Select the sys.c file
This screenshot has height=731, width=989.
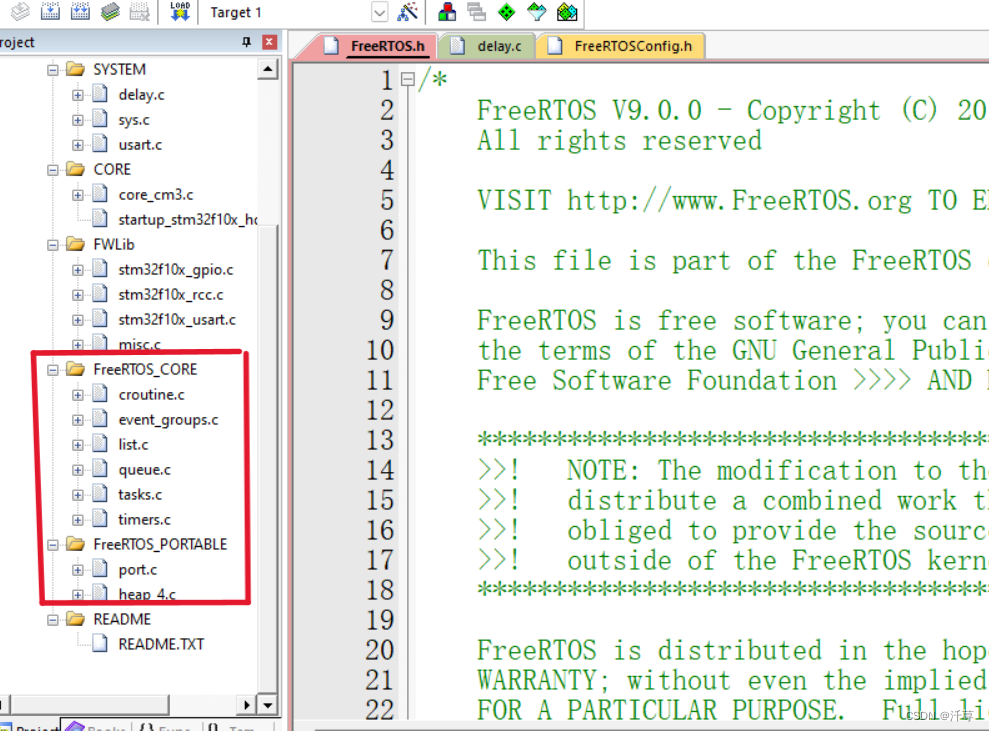(134, 120)
